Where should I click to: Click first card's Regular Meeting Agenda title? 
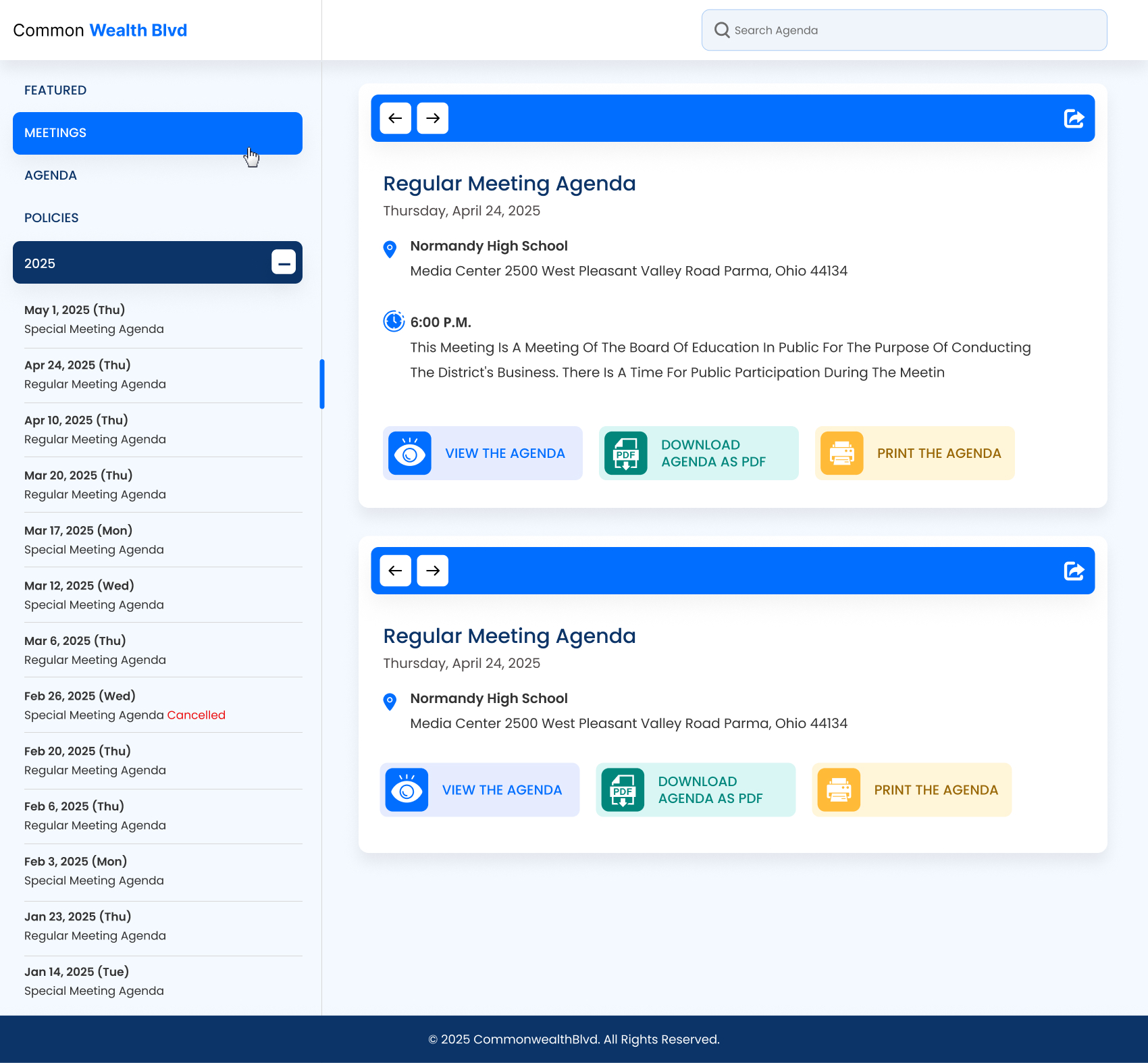[x=509, y=184]
